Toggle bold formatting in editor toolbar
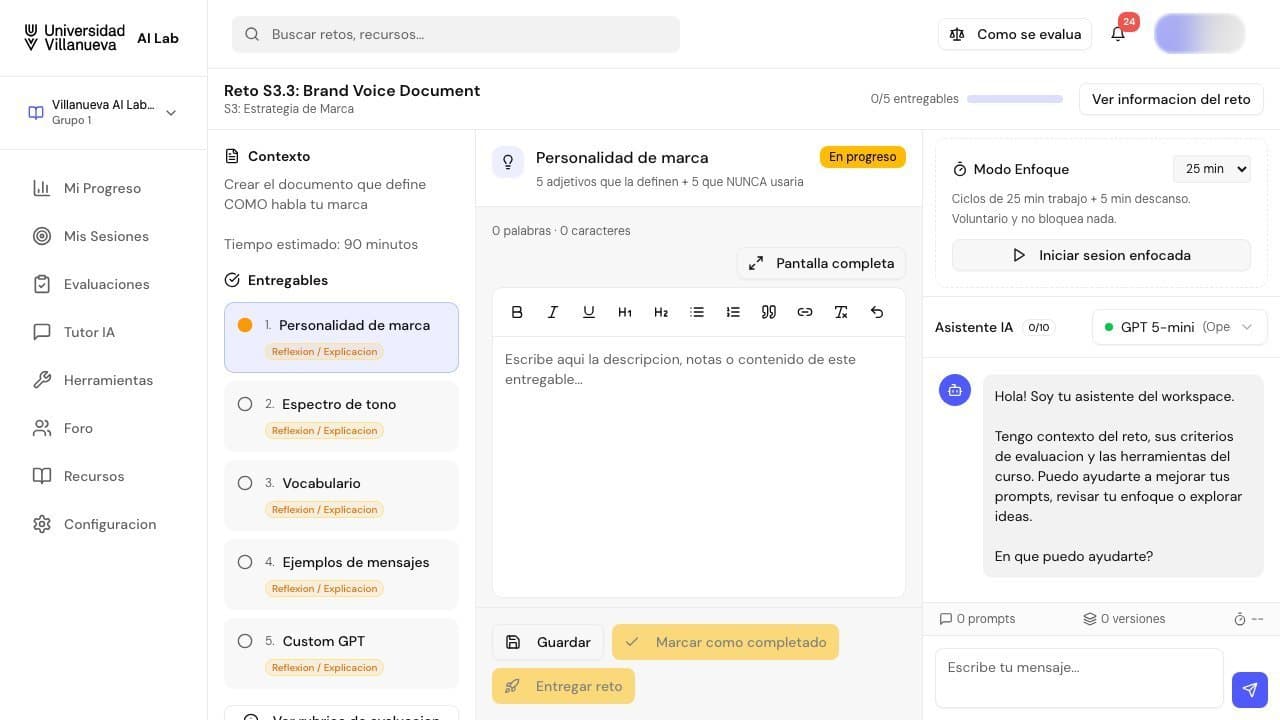This screenshot has height=720, width=1280. click(517, 312)
